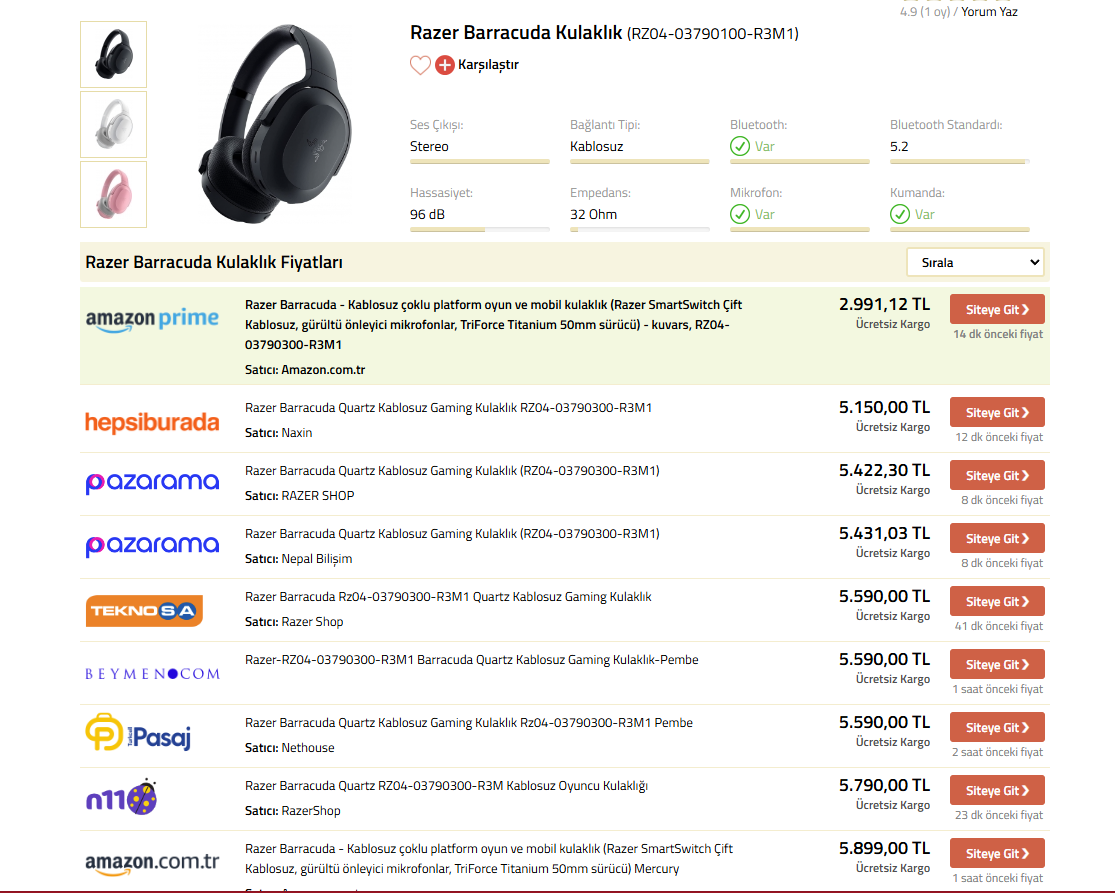Image resolution: width=1115 pixels, height=893 pixels.
Task: Click the heart favorite icon
Action: [x=420, y=65]
